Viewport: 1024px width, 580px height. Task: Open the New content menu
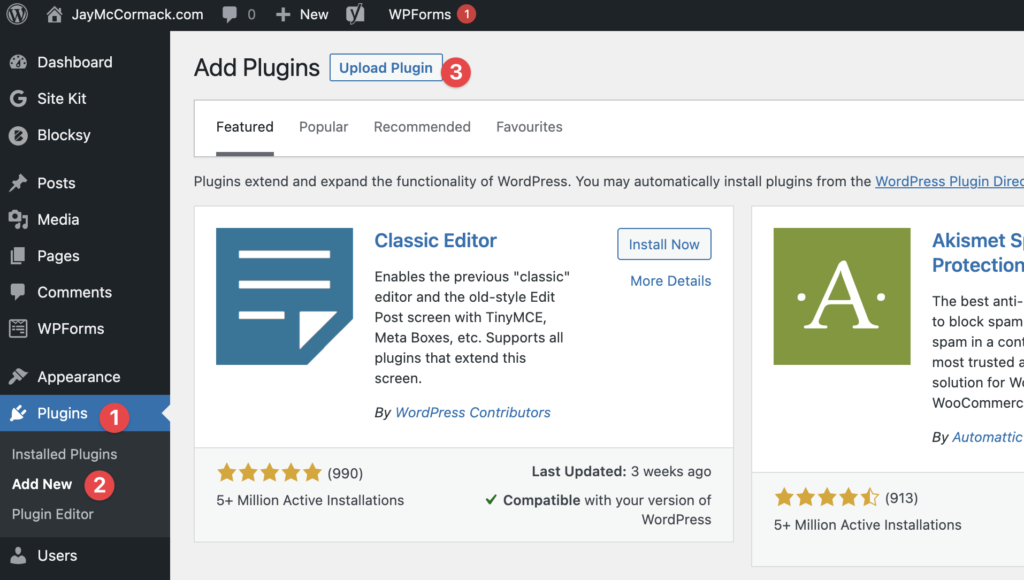[x=314, y=14]
